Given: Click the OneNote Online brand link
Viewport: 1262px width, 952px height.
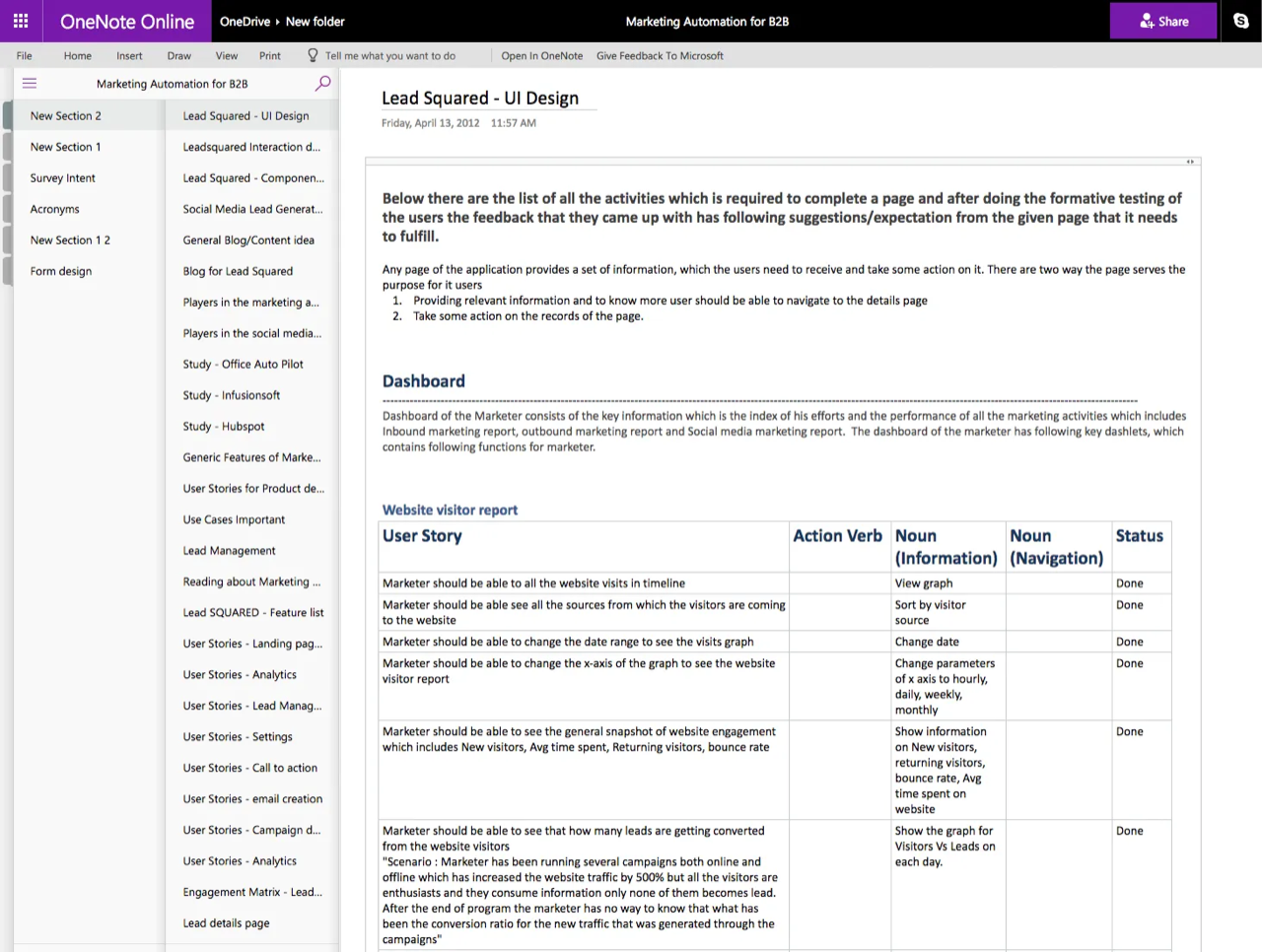Looking at the screenshot, I should [127, 21].
